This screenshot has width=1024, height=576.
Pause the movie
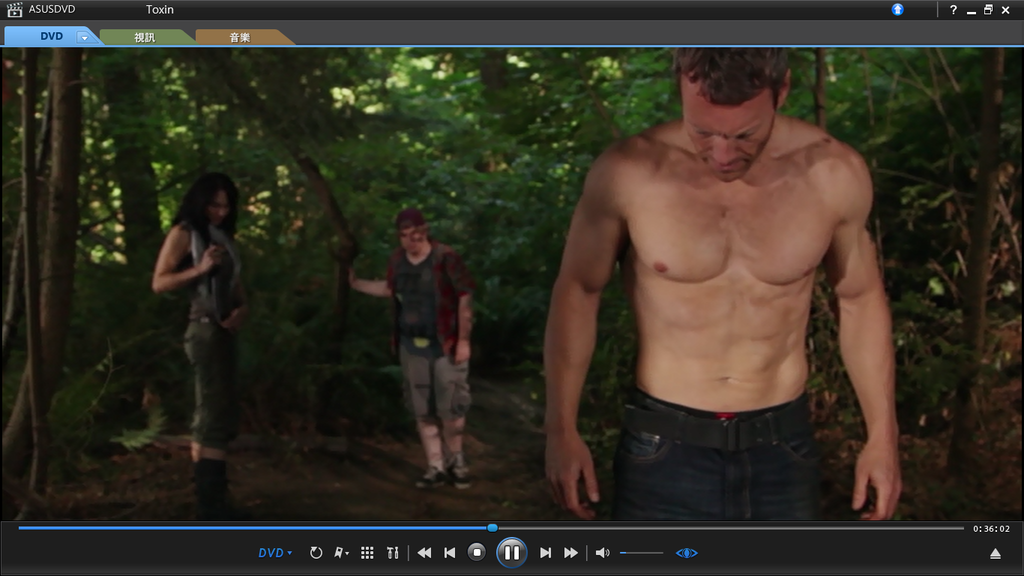(x=511, y=553)
